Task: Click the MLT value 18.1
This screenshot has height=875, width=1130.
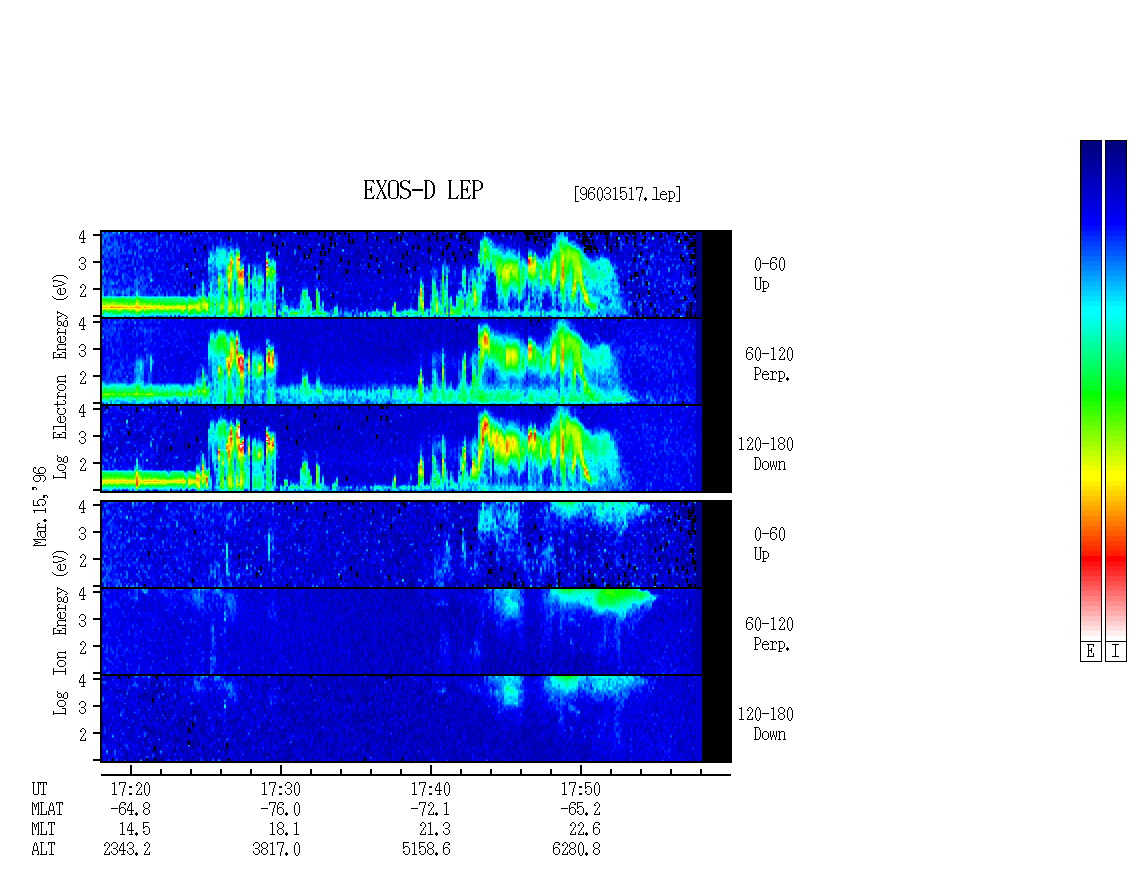Action: click(285, 830)
